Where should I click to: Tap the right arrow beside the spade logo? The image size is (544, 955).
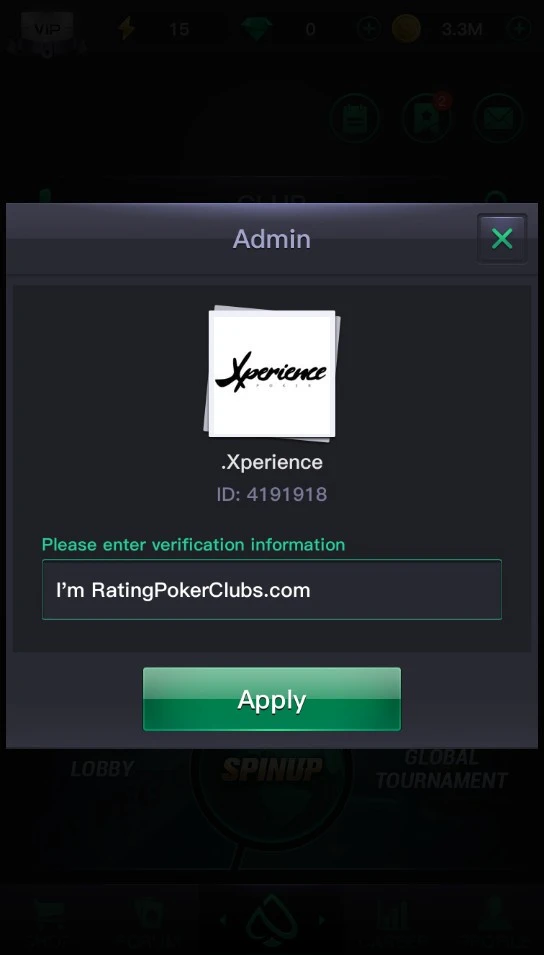point(321,920)
